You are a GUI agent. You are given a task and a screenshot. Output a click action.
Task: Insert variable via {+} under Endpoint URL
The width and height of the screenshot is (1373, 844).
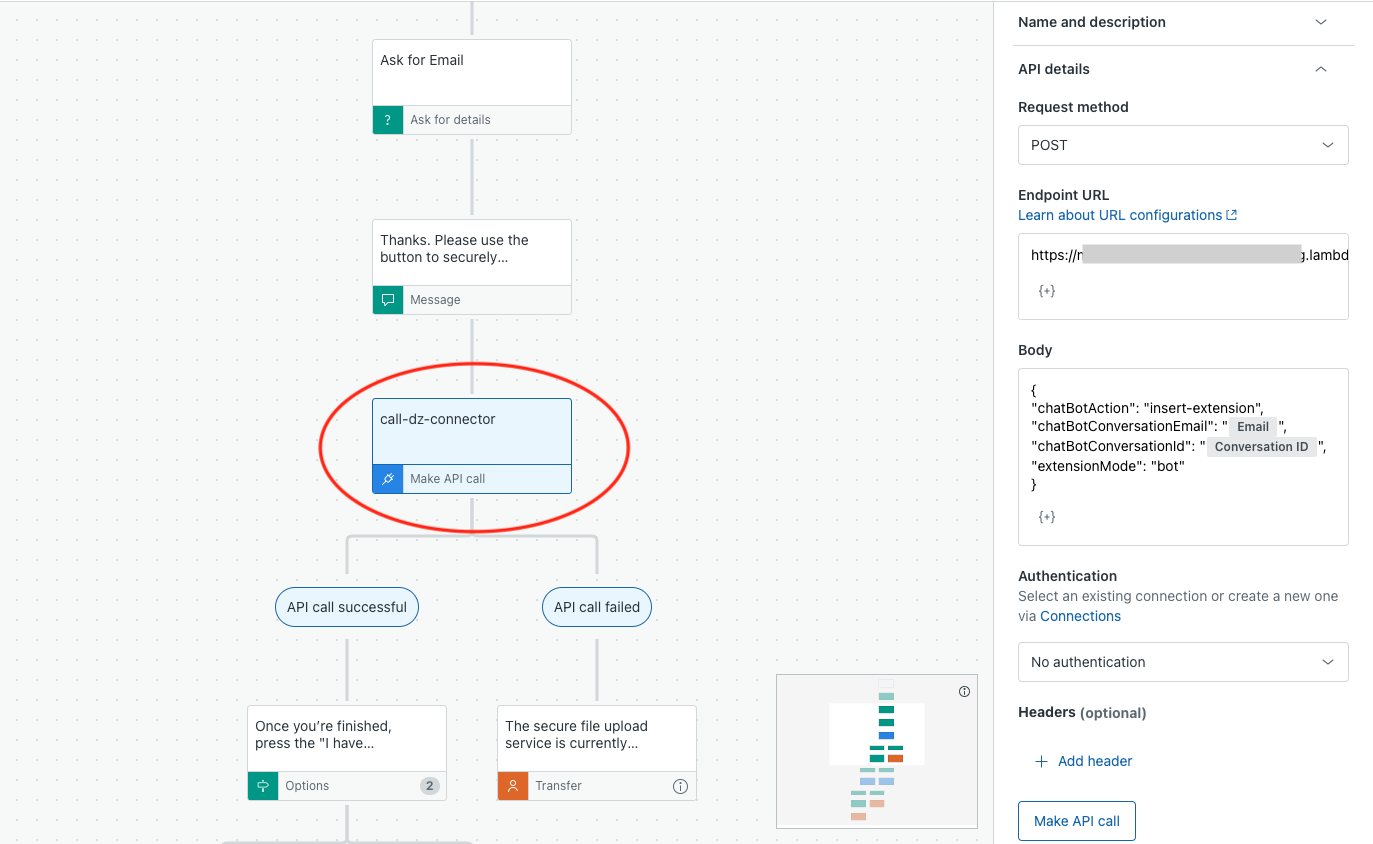1047,291
